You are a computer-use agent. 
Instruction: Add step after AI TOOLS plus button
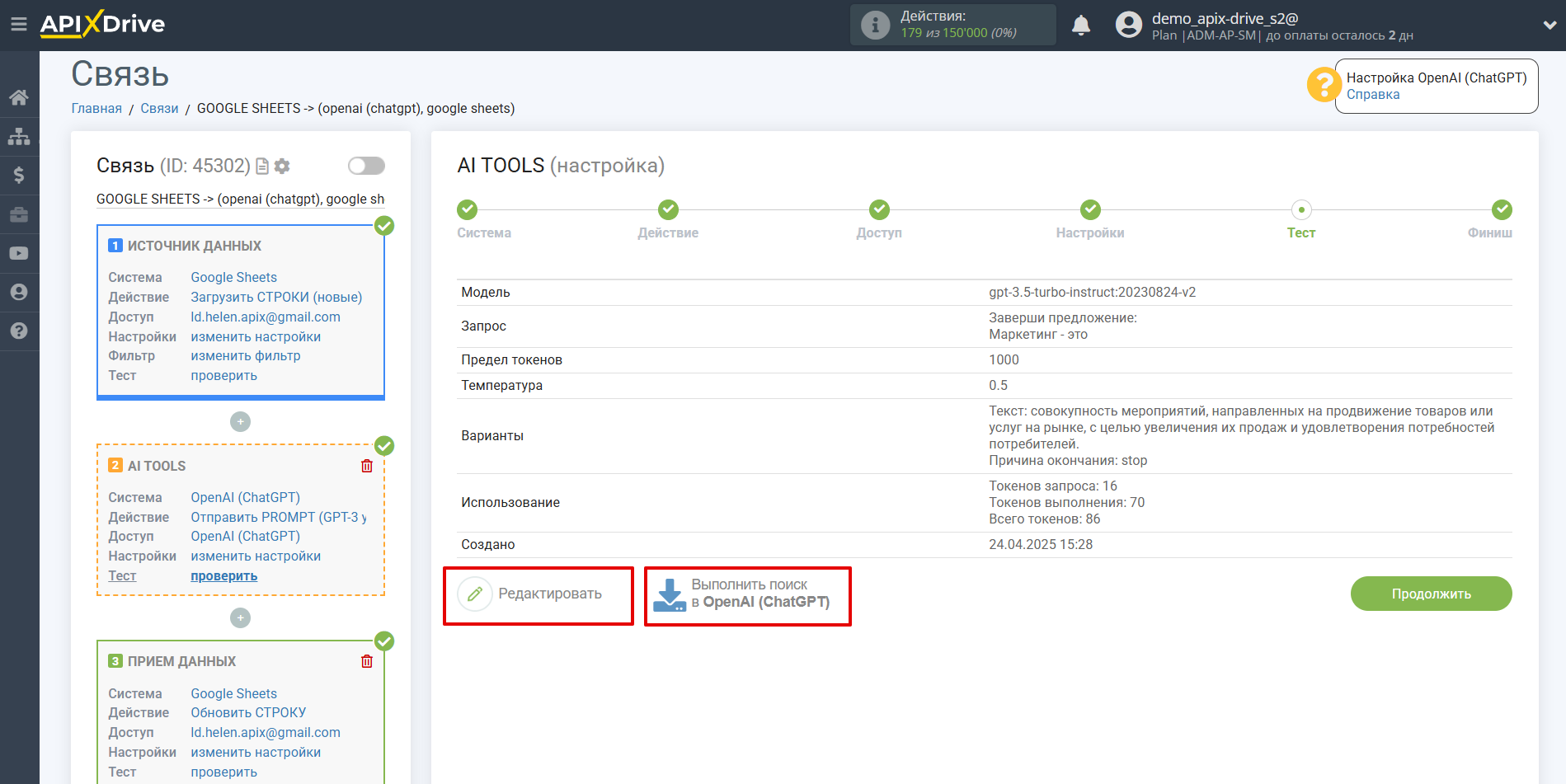(x=240, y=617)
